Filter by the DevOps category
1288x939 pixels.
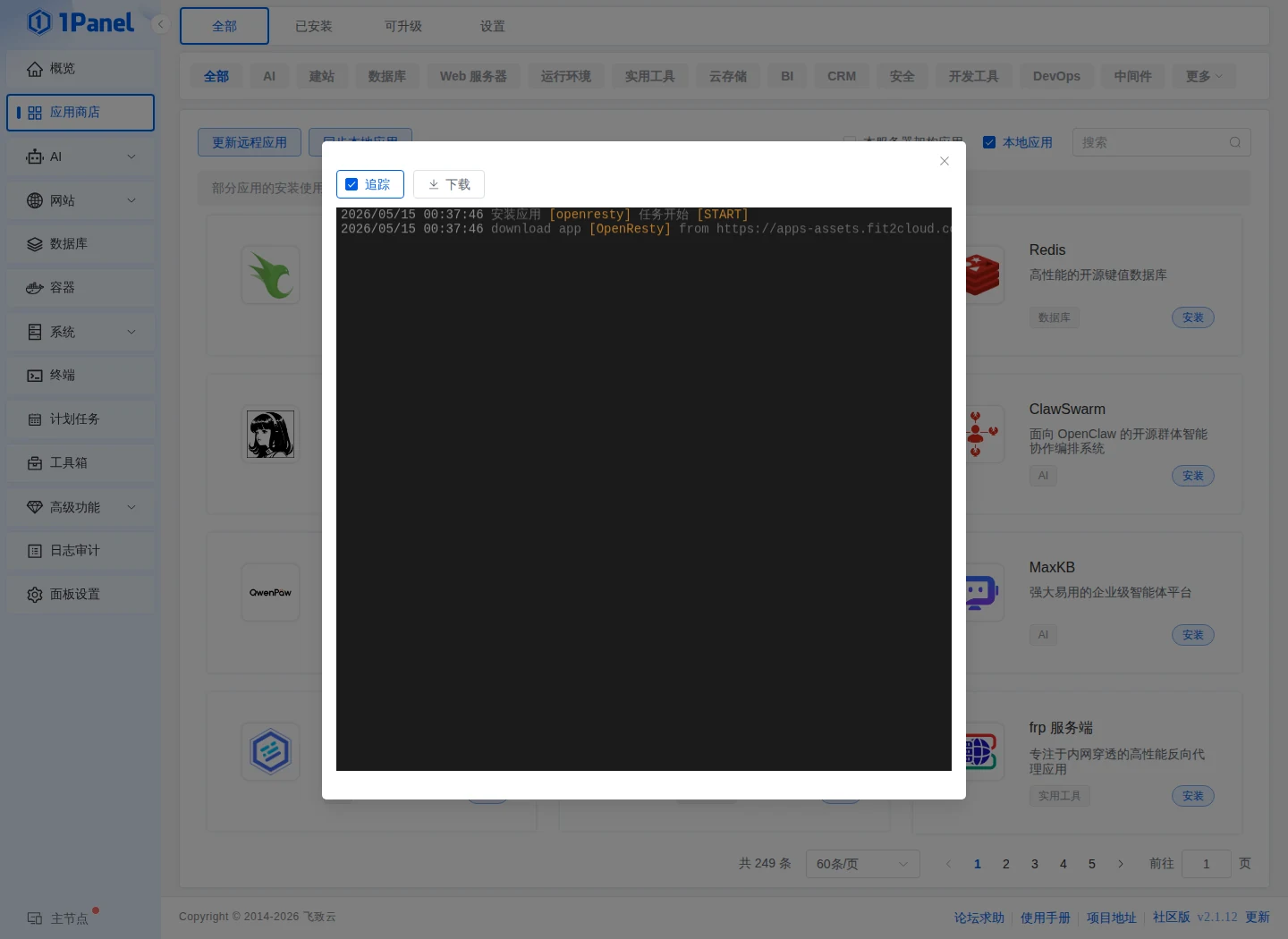[1056, 76]
